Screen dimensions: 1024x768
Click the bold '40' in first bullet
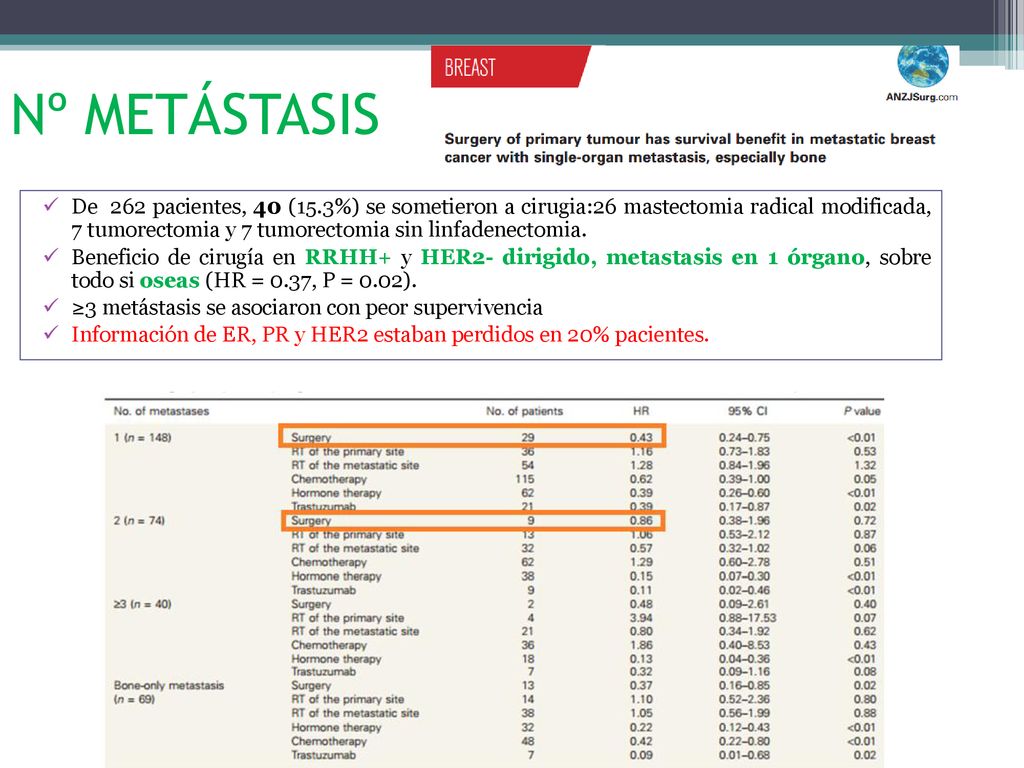click(266, 207)
